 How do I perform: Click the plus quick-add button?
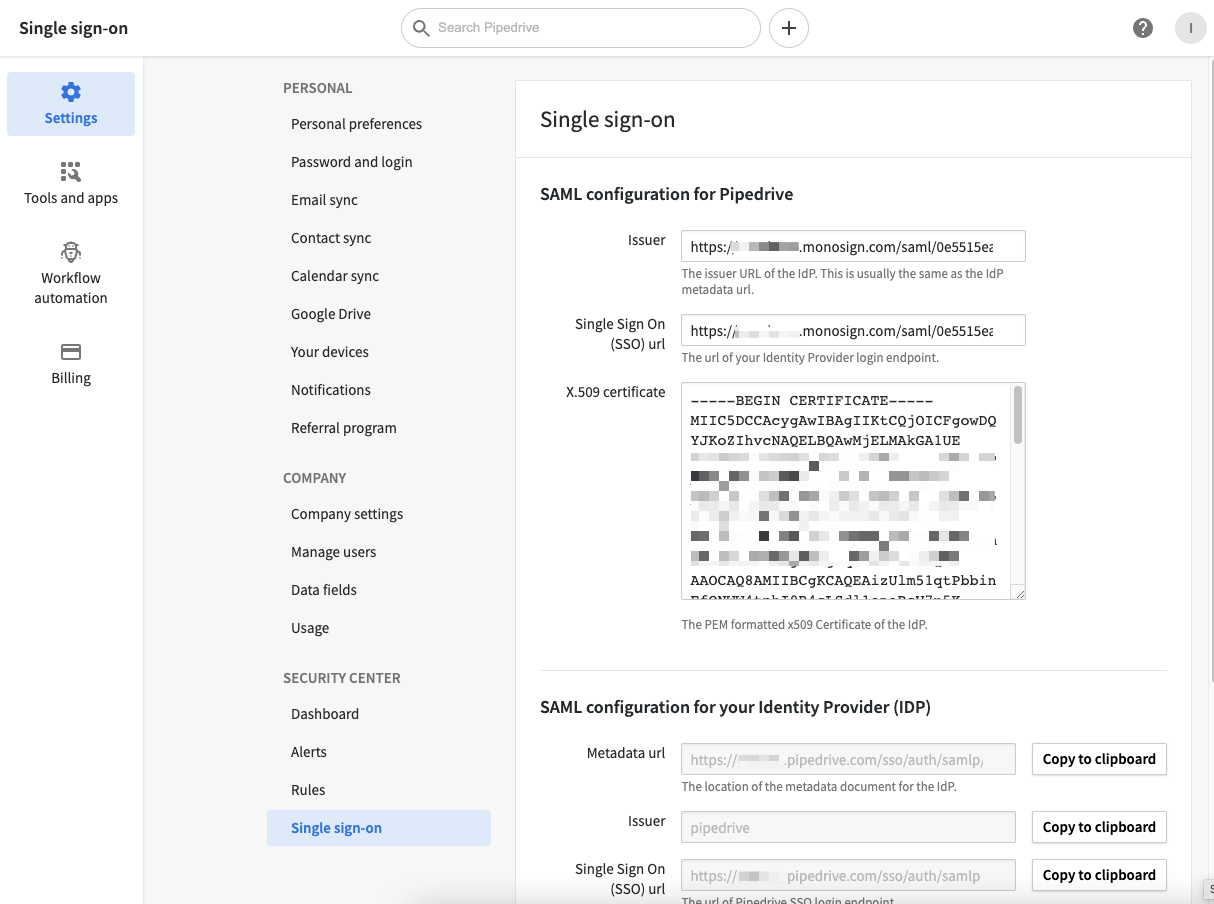(x=788, y=28)
